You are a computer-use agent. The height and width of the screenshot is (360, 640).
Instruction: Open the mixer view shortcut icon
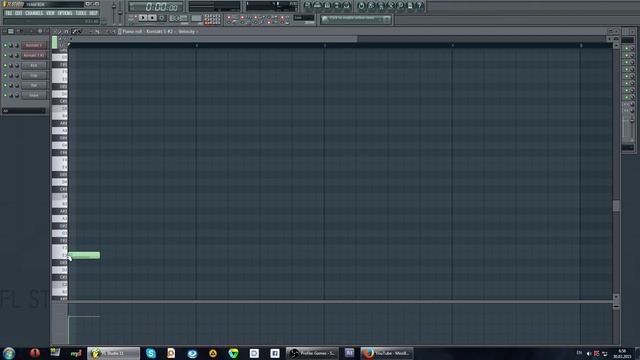(347, 6)
